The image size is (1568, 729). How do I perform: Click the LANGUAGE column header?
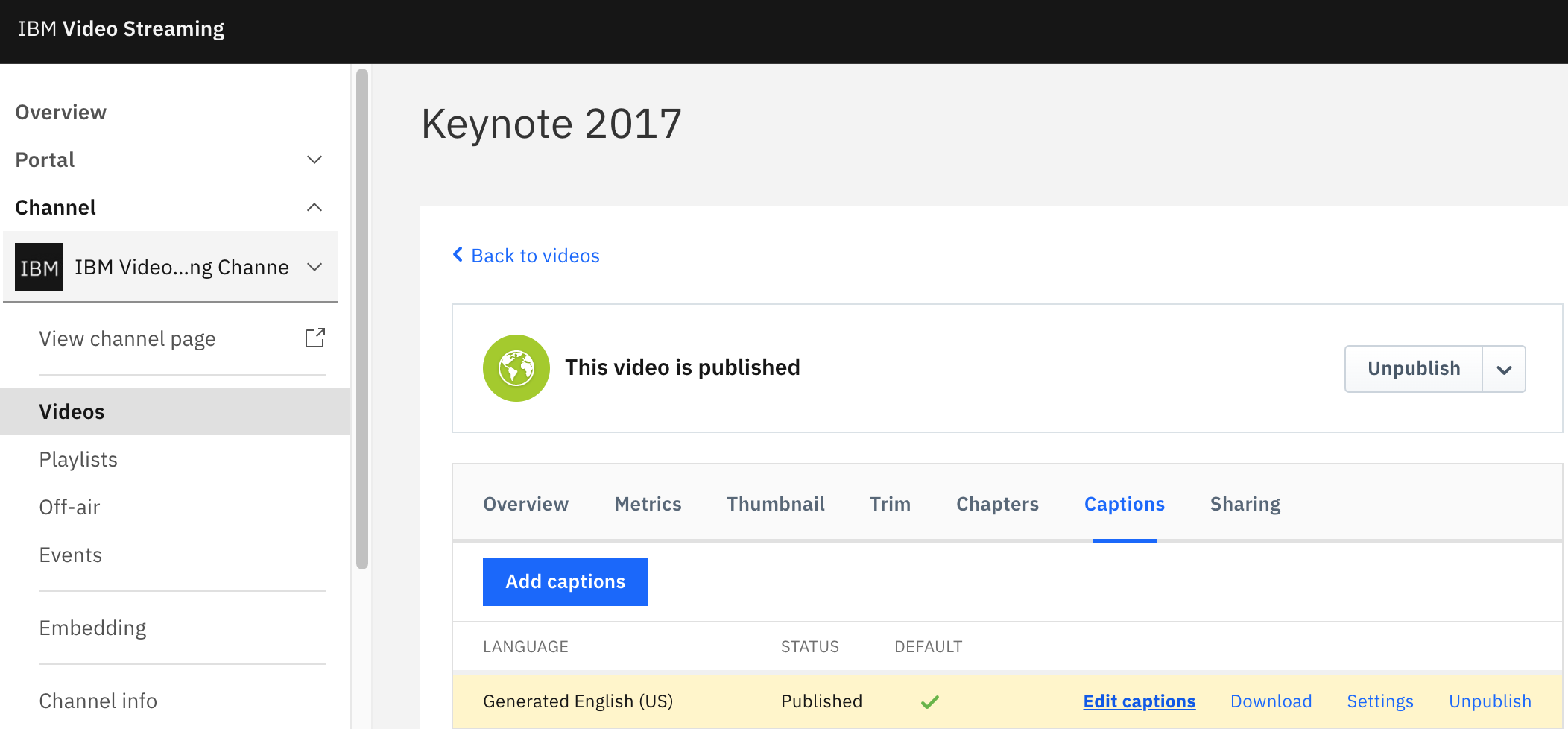point(525,647)
